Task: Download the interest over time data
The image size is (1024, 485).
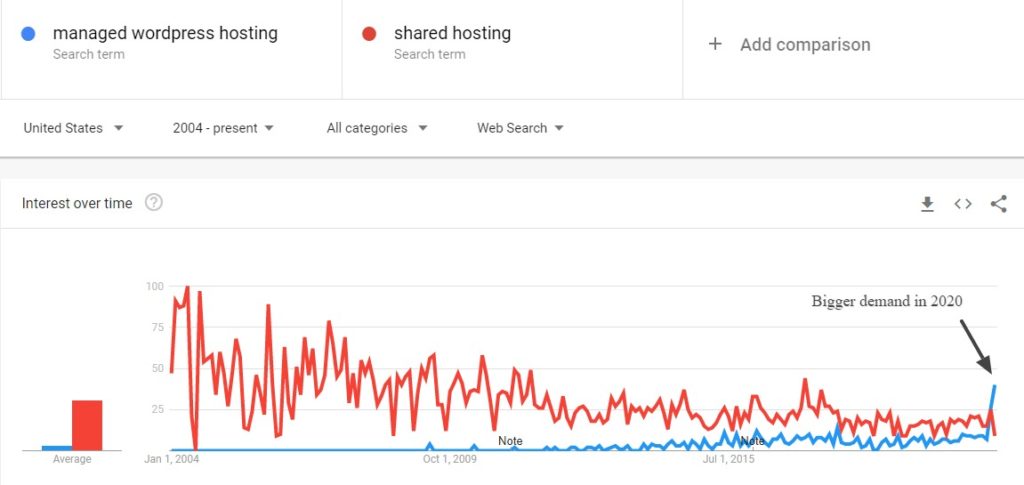Action: click(927, 204)
